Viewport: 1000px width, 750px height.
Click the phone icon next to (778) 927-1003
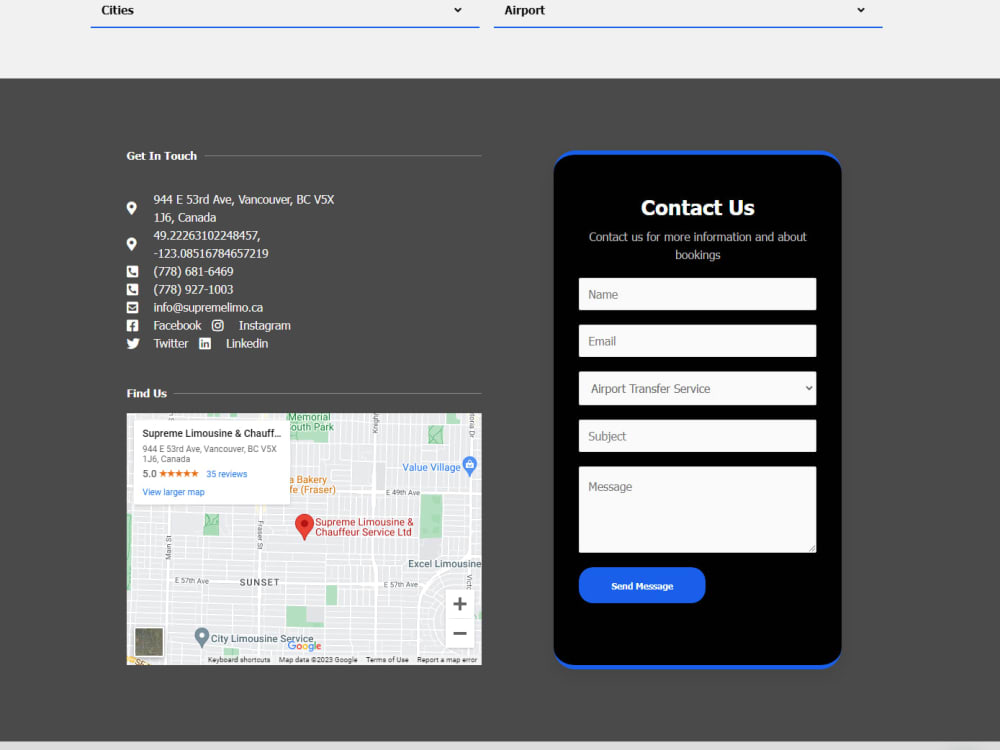pos(132,290)
